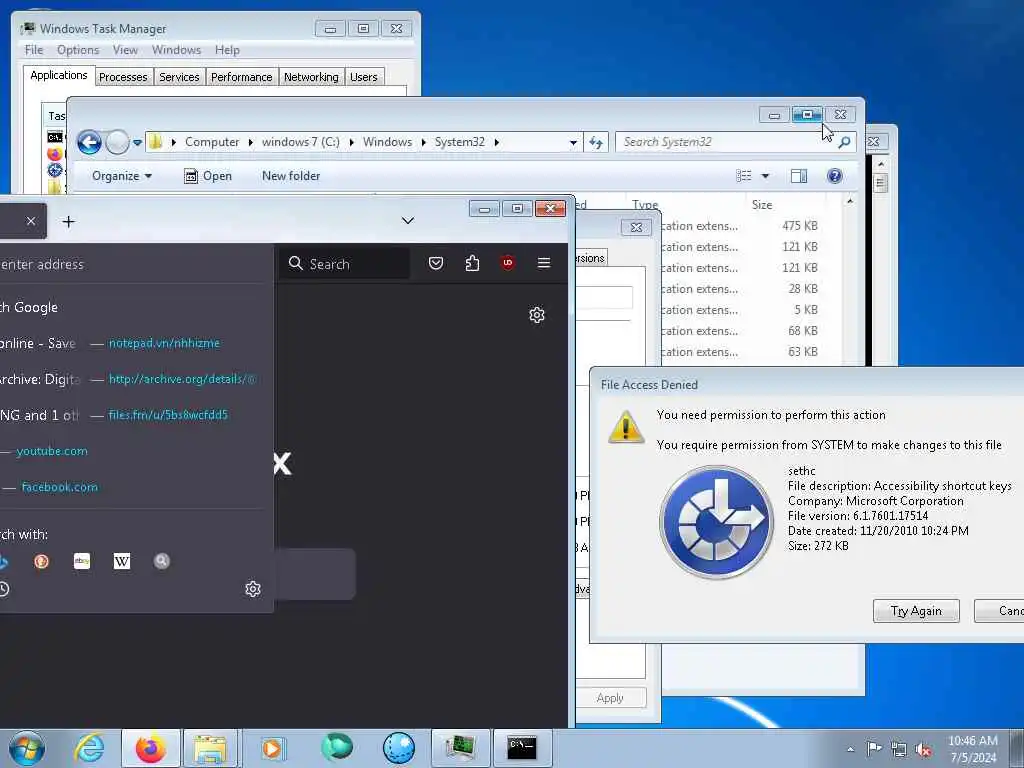Open Explorer recent pages dropdown arrow
The image size is (1024, 768).
coord(137,142)
